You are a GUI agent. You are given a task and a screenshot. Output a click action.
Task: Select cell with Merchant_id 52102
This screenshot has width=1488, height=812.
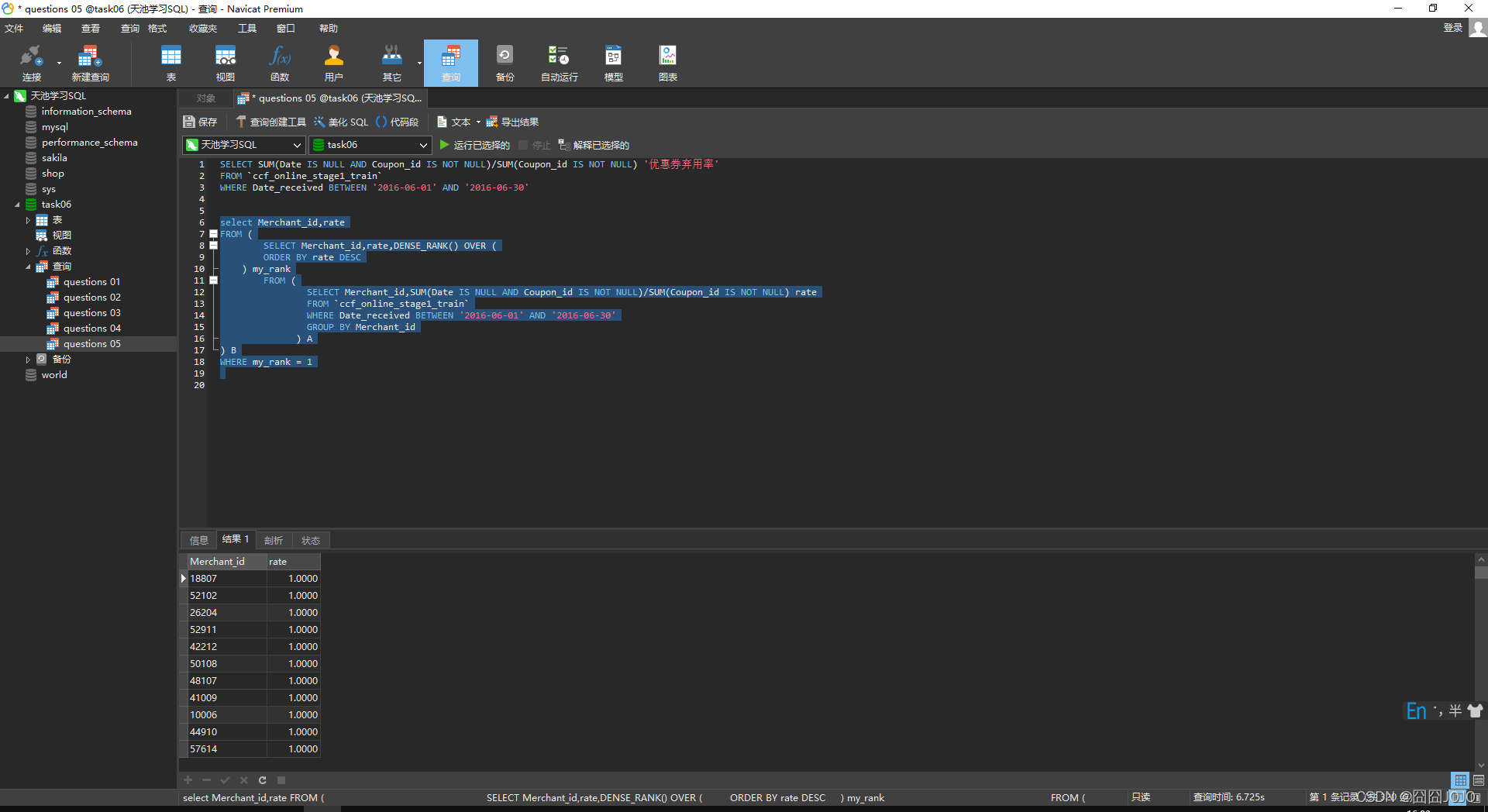(227, 596)
